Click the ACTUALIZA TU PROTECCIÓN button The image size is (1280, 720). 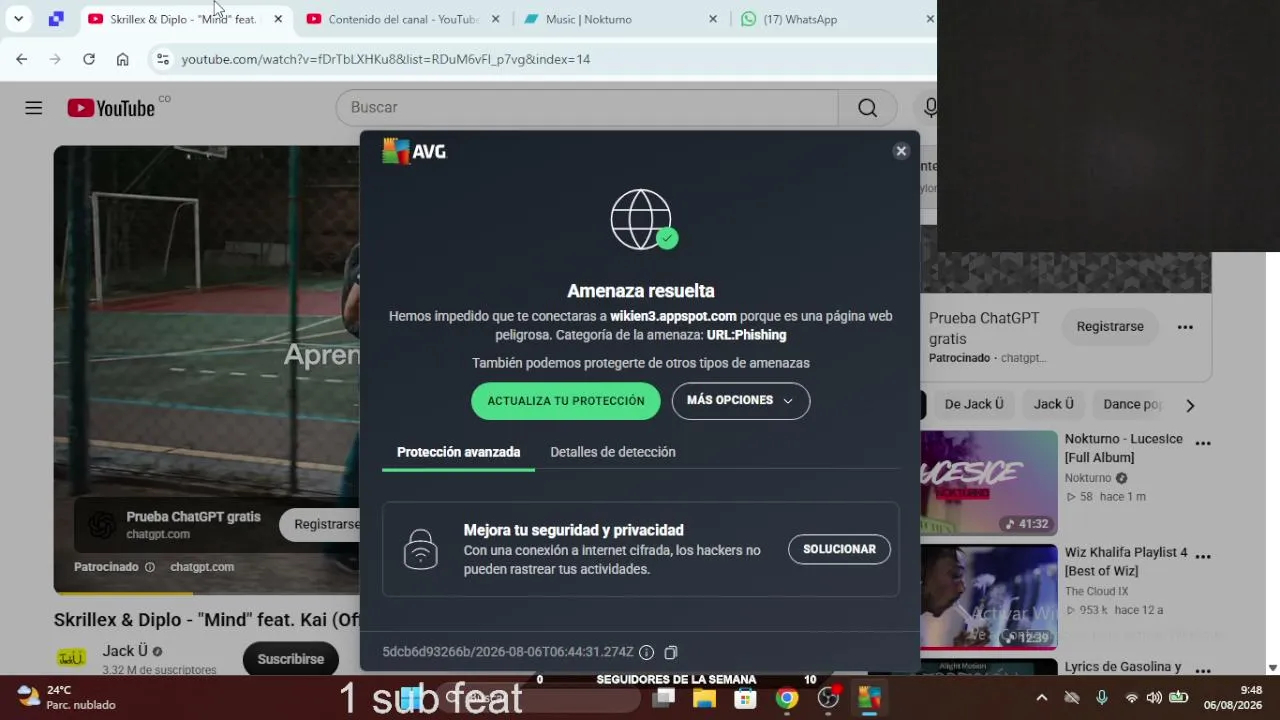[x=566, y=401]
